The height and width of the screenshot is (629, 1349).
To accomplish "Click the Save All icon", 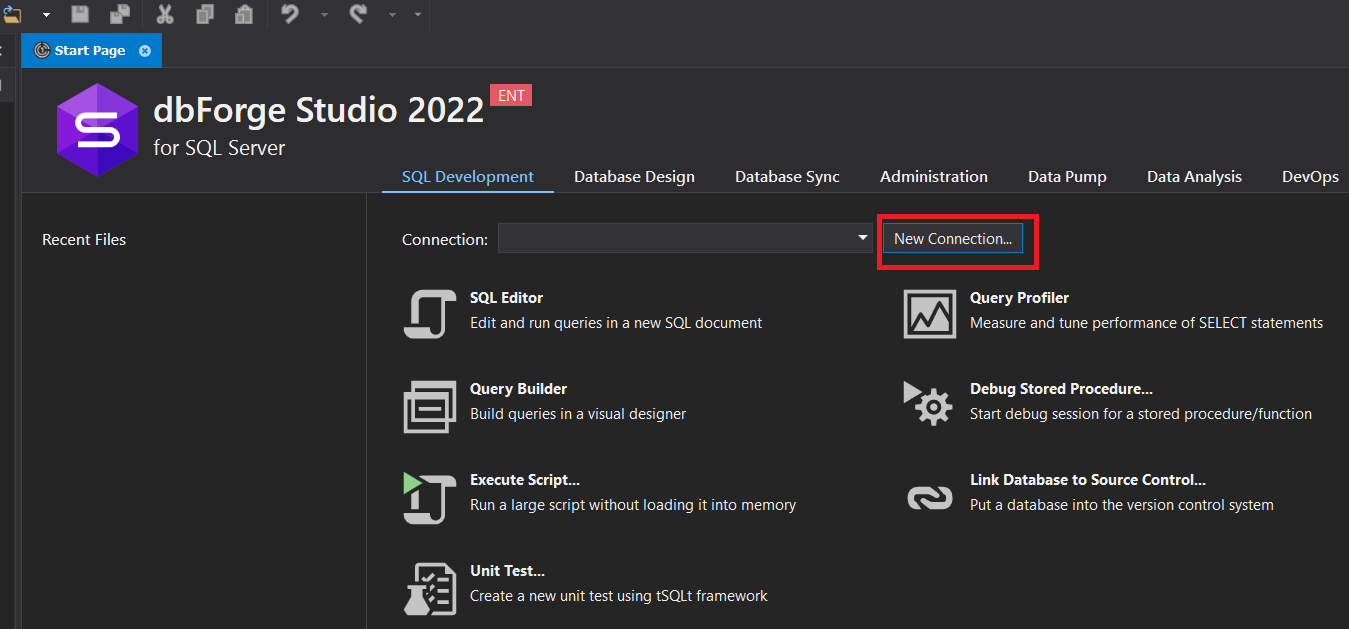I will (x=120, y=14).
